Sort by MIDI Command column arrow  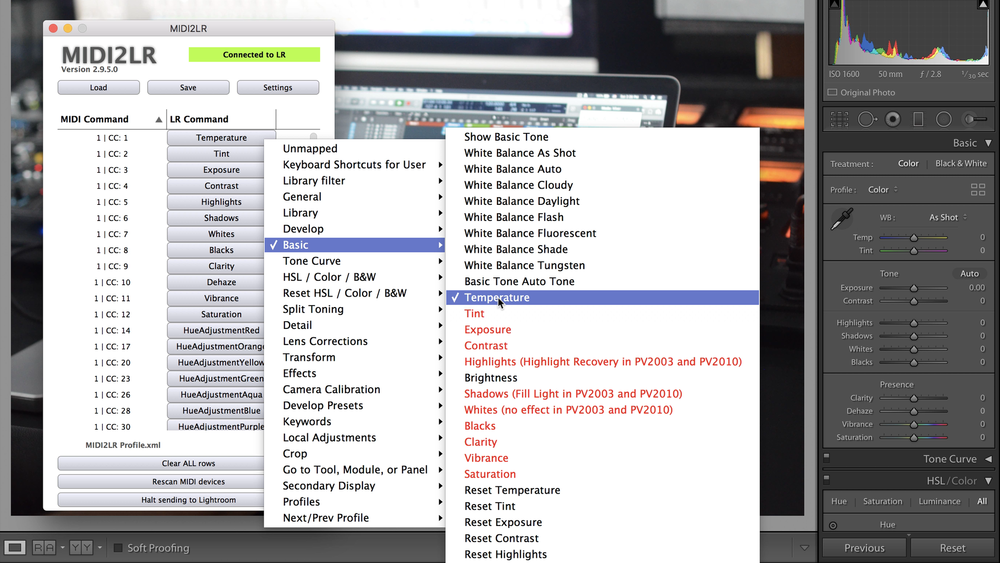click(x=158, y=119)
